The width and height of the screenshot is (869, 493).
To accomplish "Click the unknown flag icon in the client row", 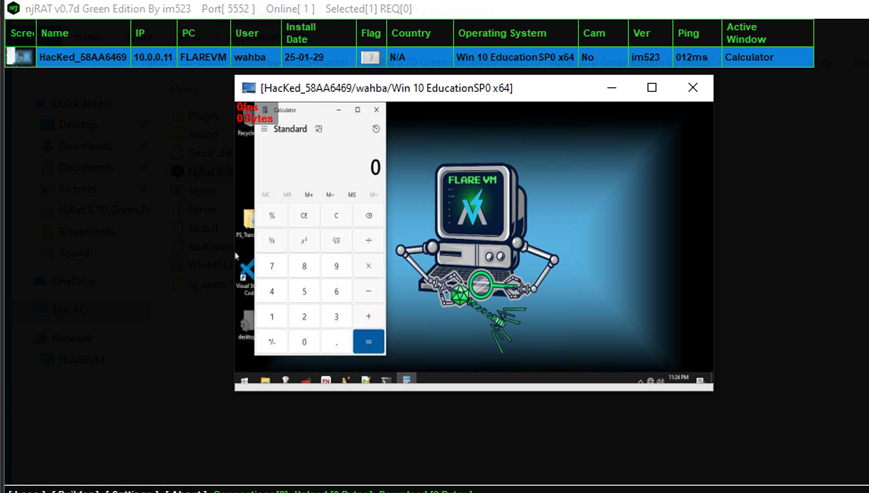I will tap(370, 57).
